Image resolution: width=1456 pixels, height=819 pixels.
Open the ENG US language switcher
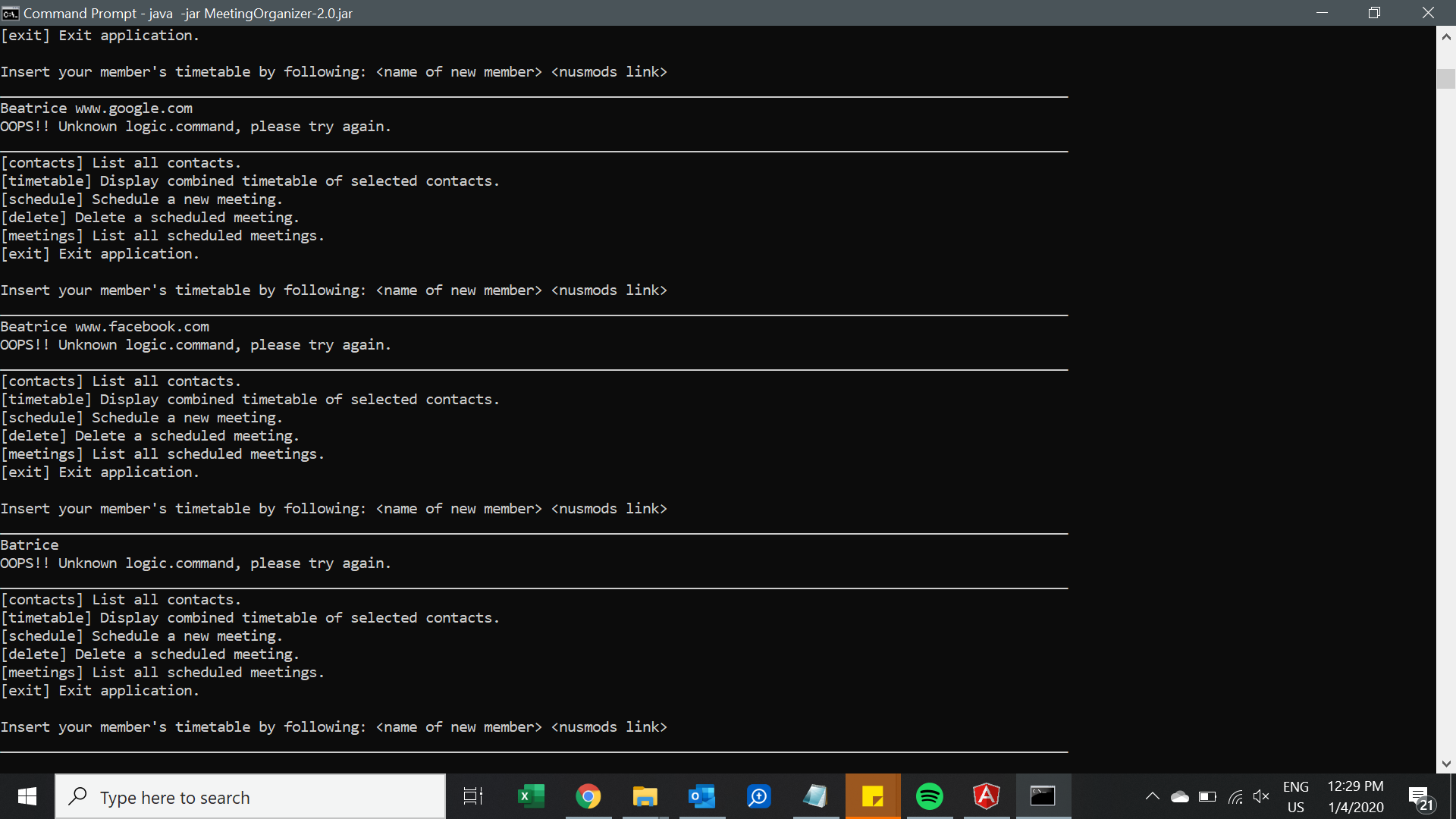(1296, 797)
